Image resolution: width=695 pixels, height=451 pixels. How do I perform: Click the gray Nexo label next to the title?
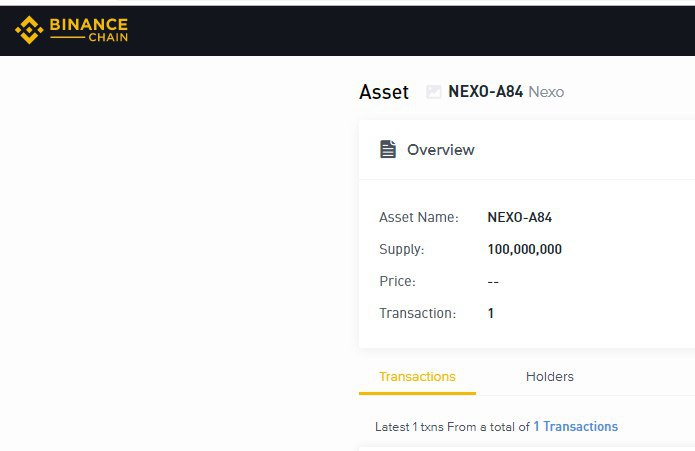point(547,92)
